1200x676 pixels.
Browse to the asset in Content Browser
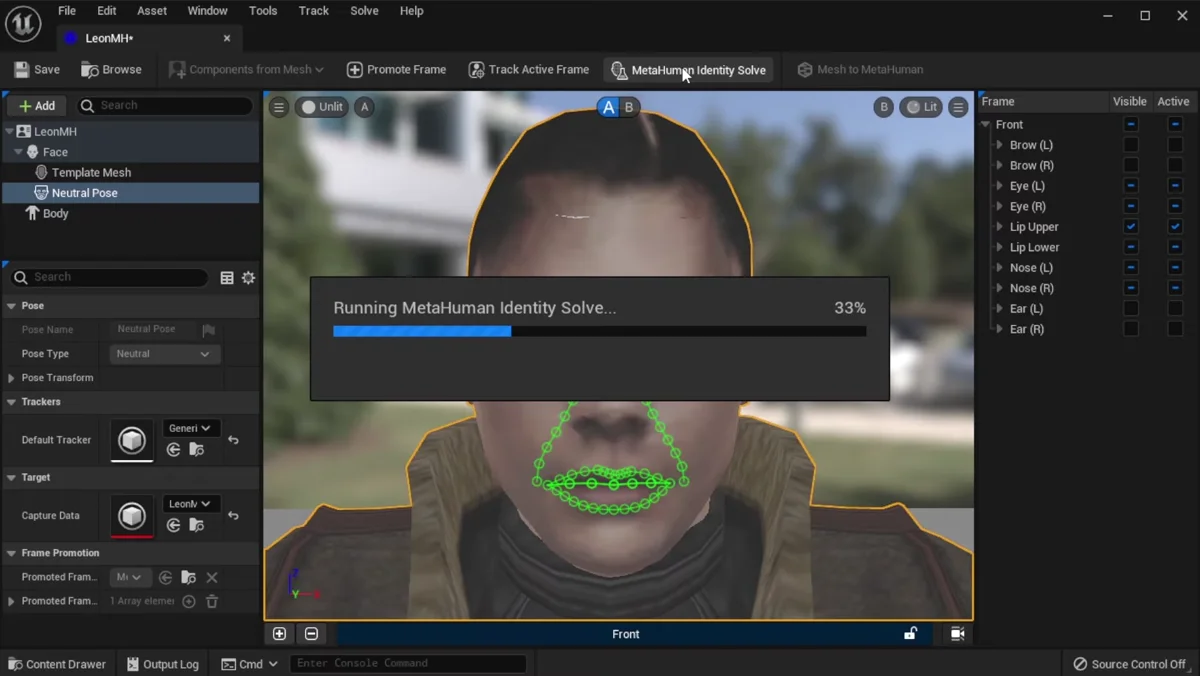(x=112, y=69)
